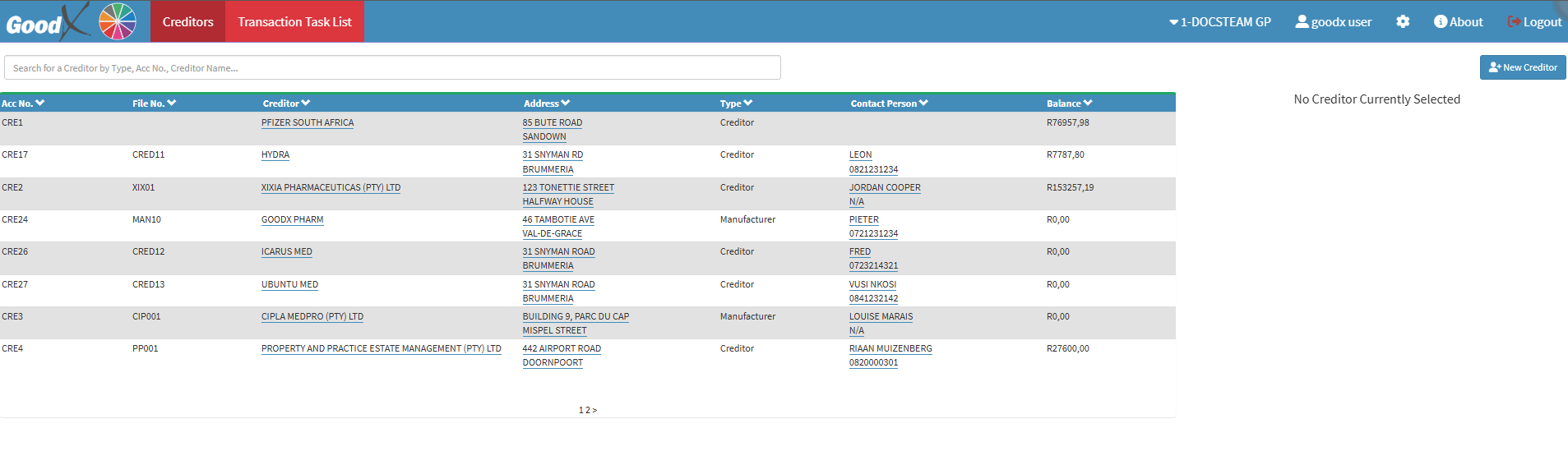Image resolution: width=1568 pixels, height=451 pixels.
Task: Go to next page using the > arrow
Action: coord(594,410)
